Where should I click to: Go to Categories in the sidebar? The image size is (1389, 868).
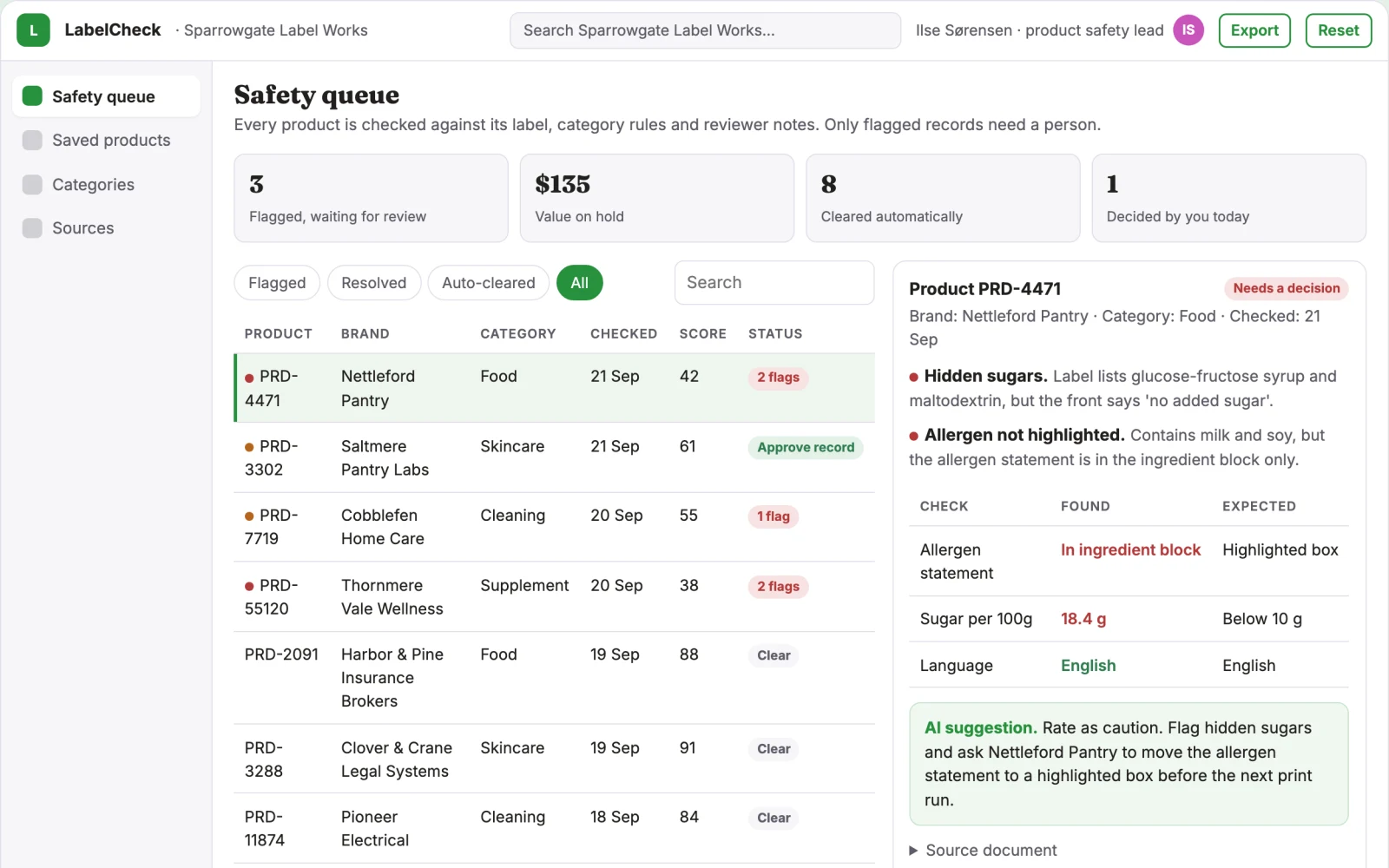coord(106,184)
